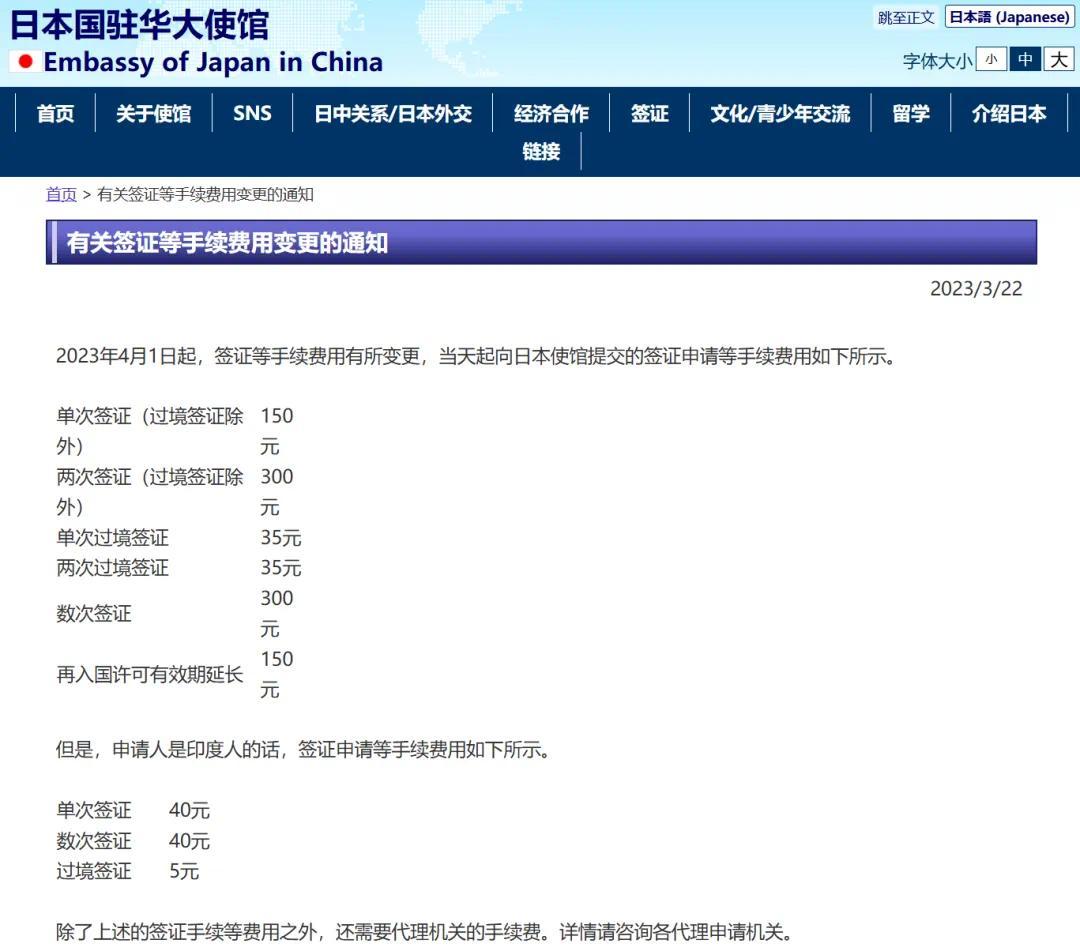Image resolution: width=1080 pixels, height=951 pixels.
Task: Click the 再入国许可有效期延长 row label
Action: point(149,675)
